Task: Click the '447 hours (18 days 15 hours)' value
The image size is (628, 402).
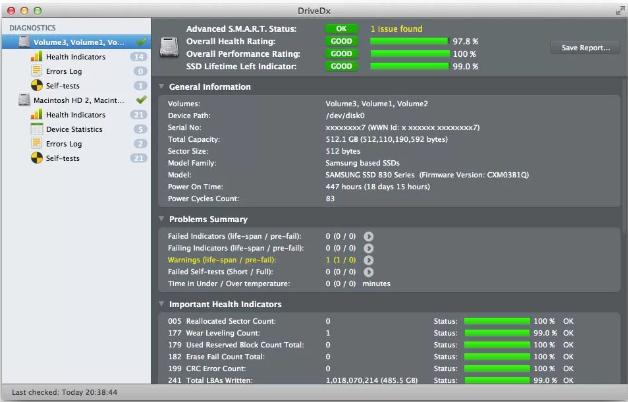Action: [x=378, y=187]
